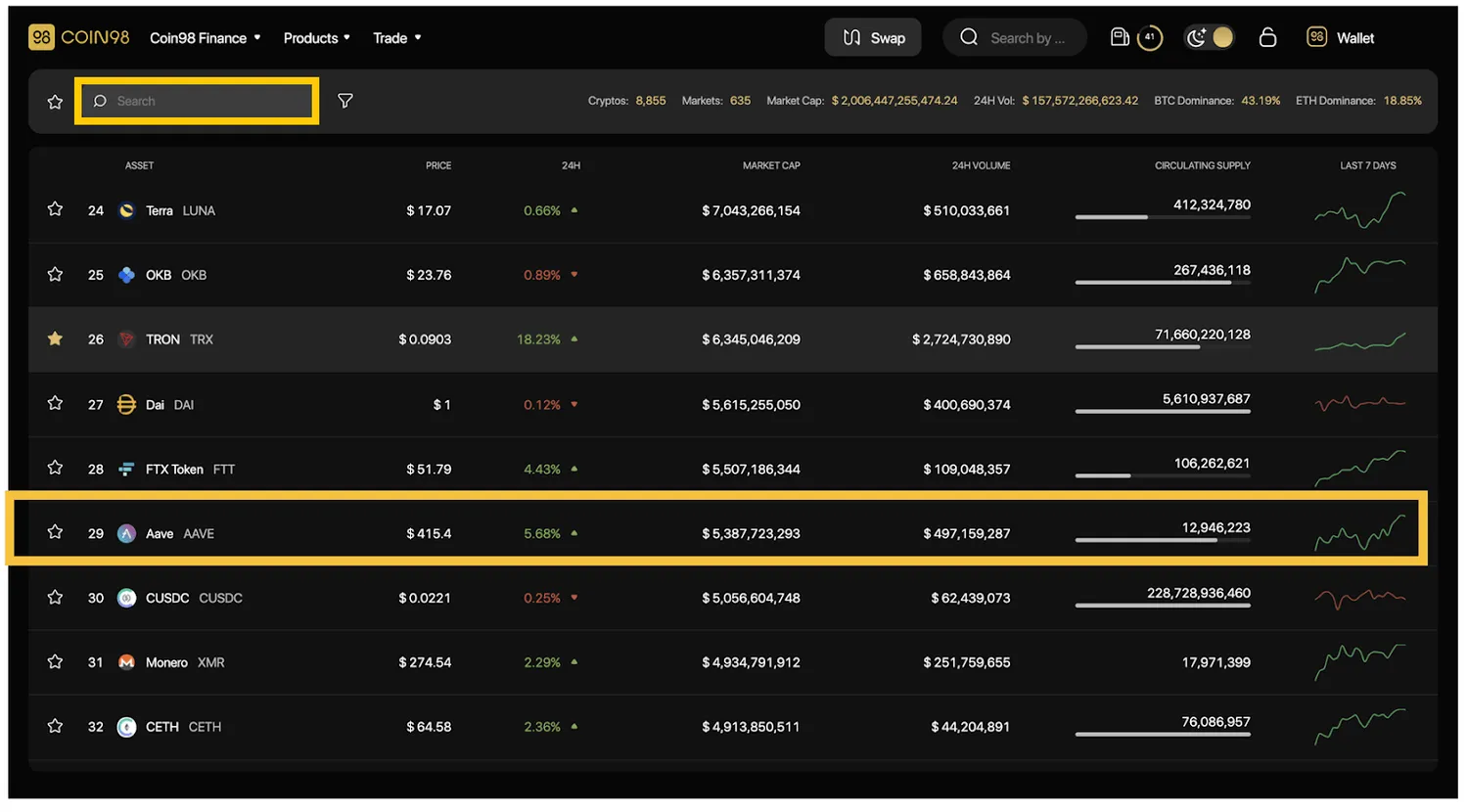
Task: Click the Dai 7-day chart sparkline
Action: 1360,403
